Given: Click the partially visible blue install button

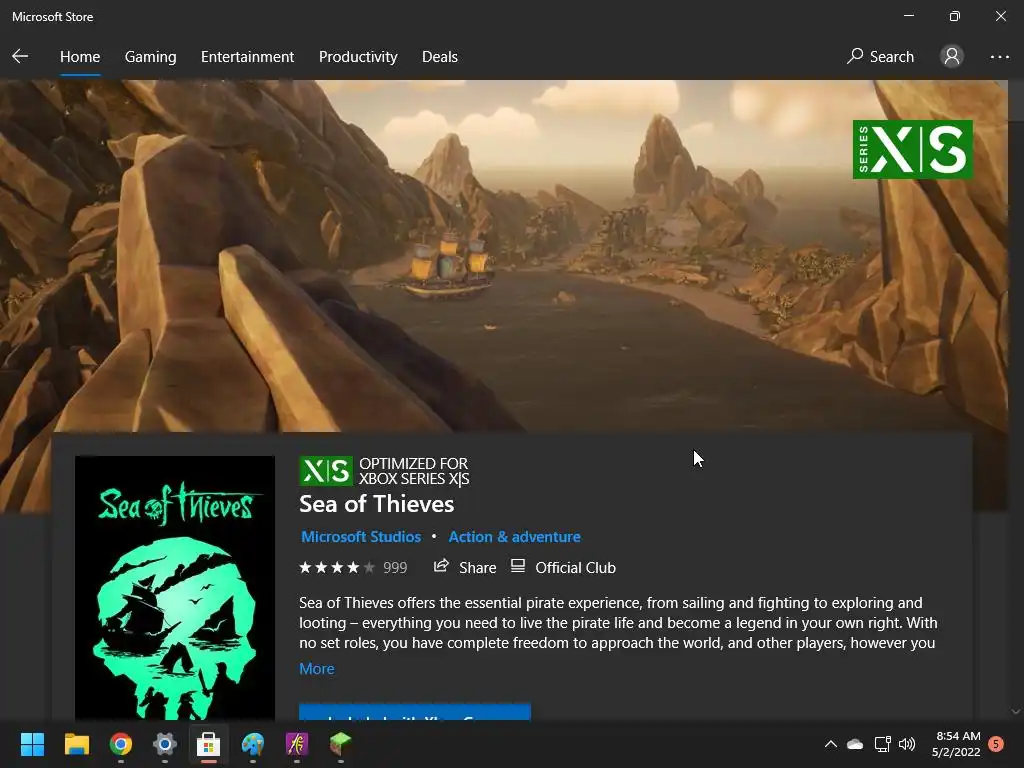Looking at the screenshot, I should pyautogui.click(x=415, y=712).
